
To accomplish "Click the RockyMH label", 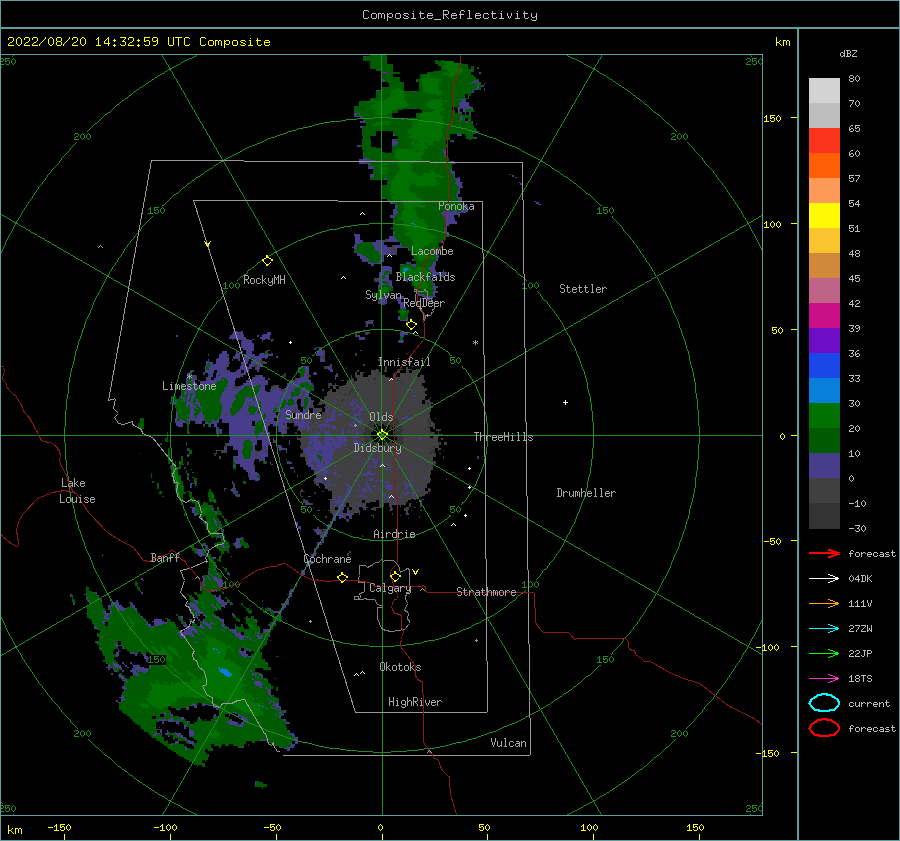I will (264, 280).
